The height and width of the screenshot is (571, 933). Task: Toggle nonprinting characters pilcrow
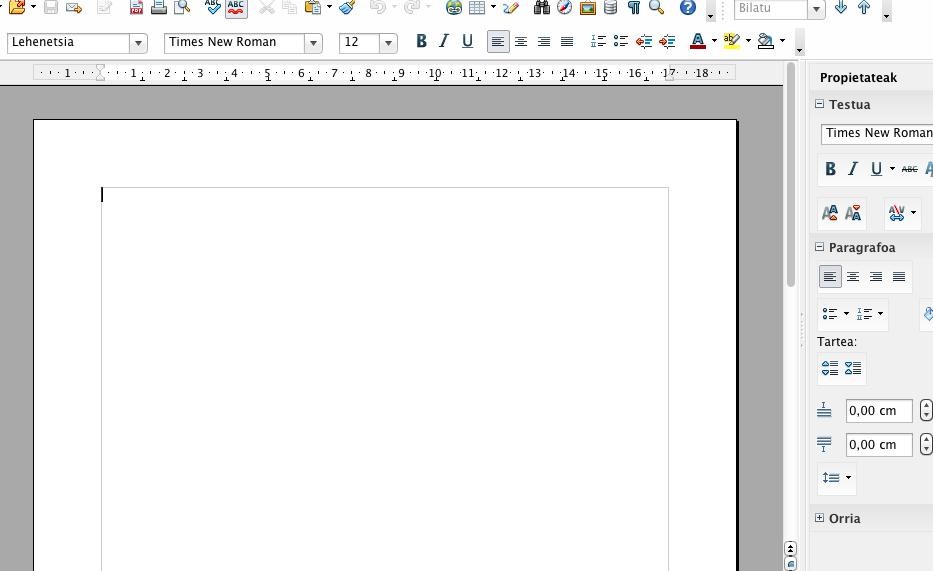pos(634,7)
